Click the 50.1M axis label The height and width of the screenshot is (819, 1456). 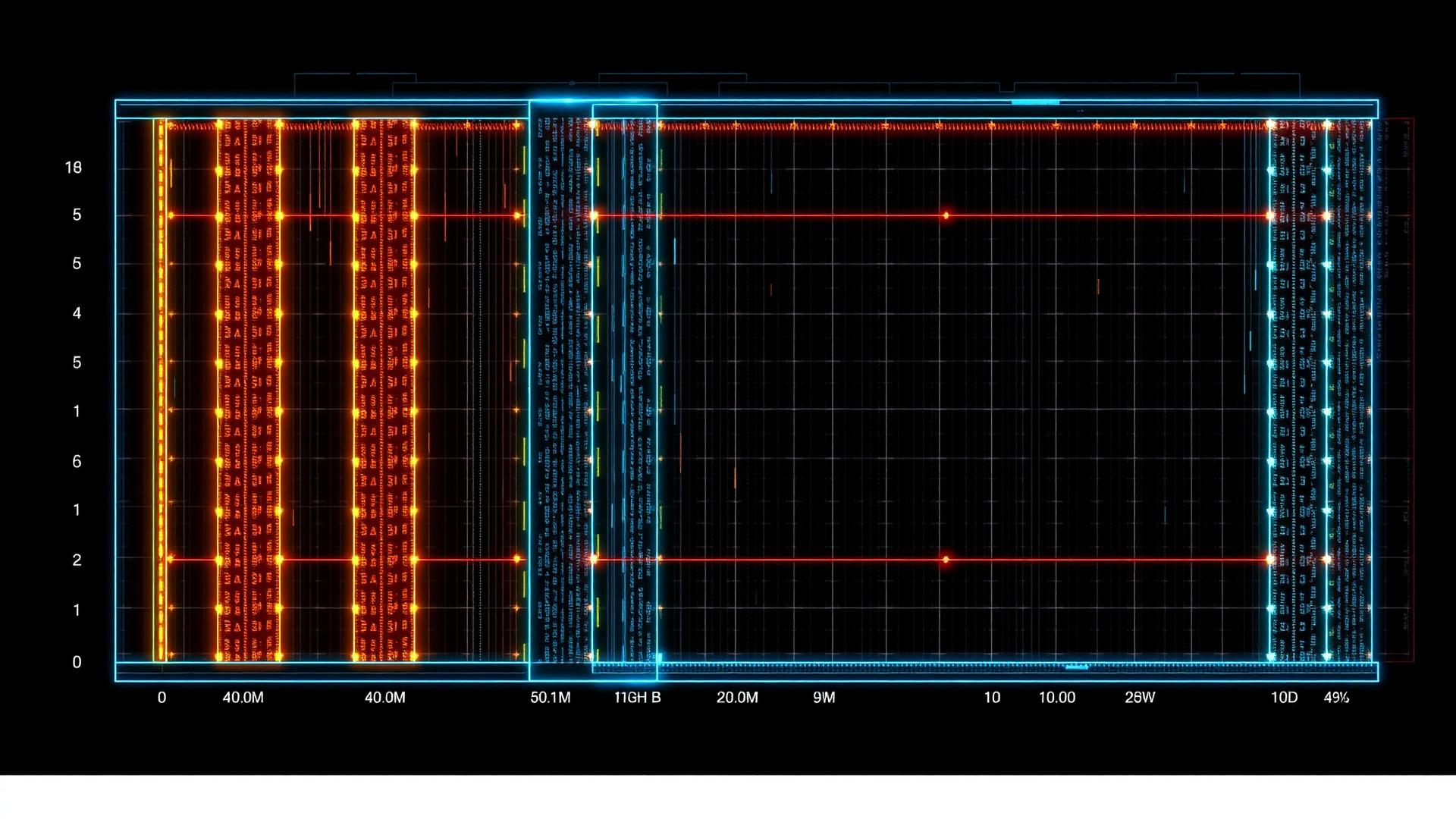[550, 697]
